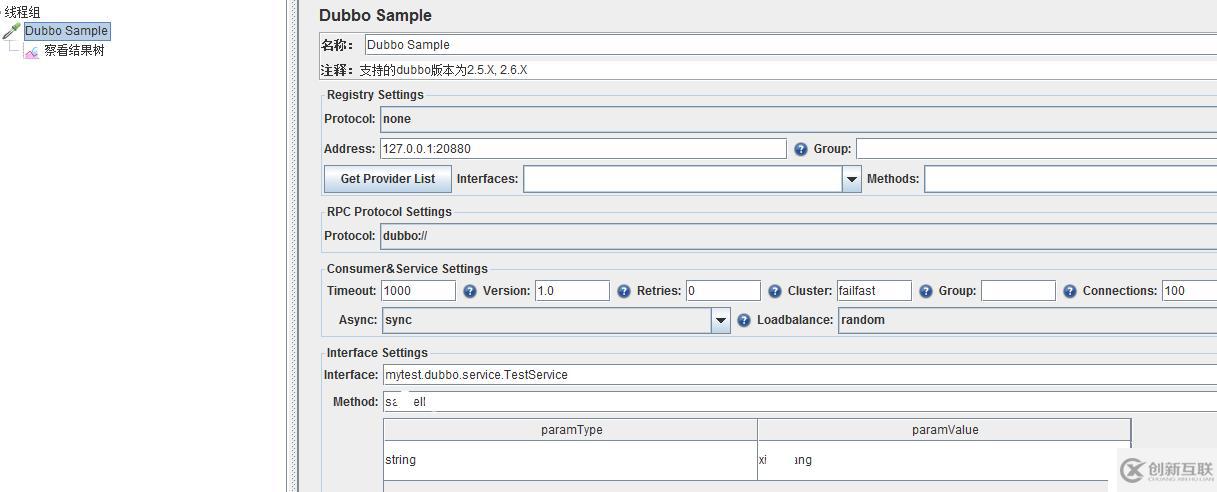
Task: Open the 察看结果树 tree node
Action: [x=74, y=50]
